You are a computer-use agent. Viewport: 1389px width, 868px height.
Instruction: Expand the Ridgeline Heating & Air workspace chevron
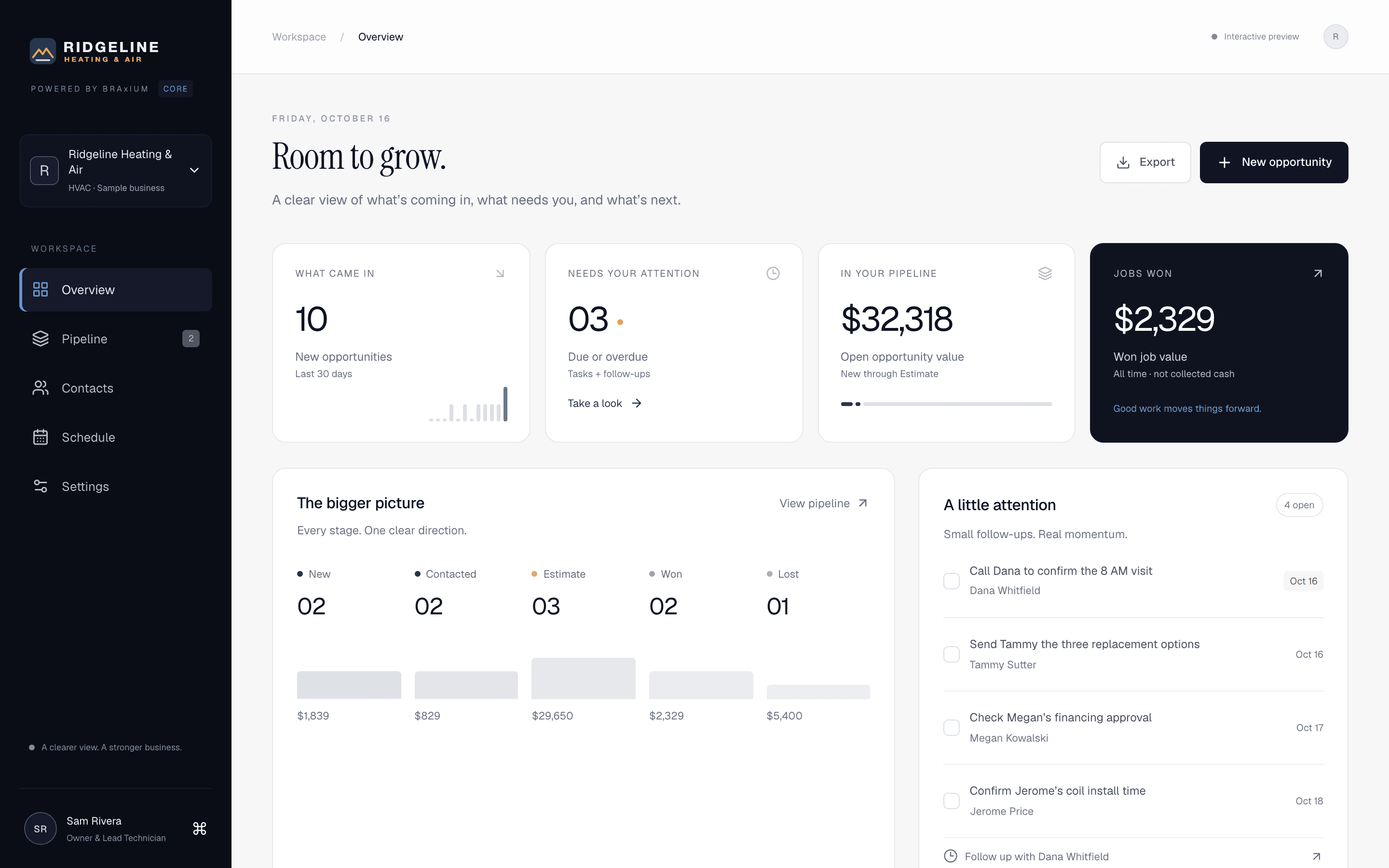tap(194, 171)
